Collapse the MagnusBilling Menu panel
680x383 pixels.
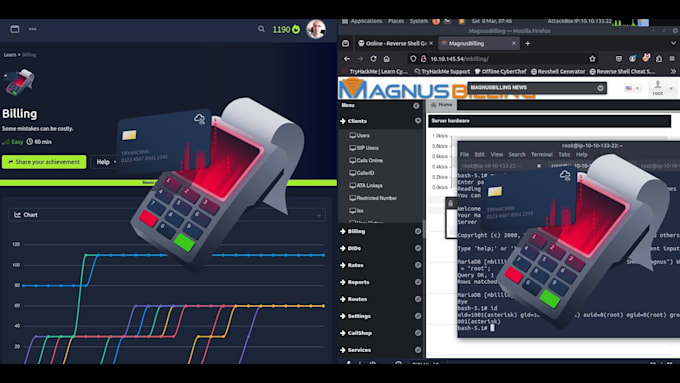(x=416, y=105)
